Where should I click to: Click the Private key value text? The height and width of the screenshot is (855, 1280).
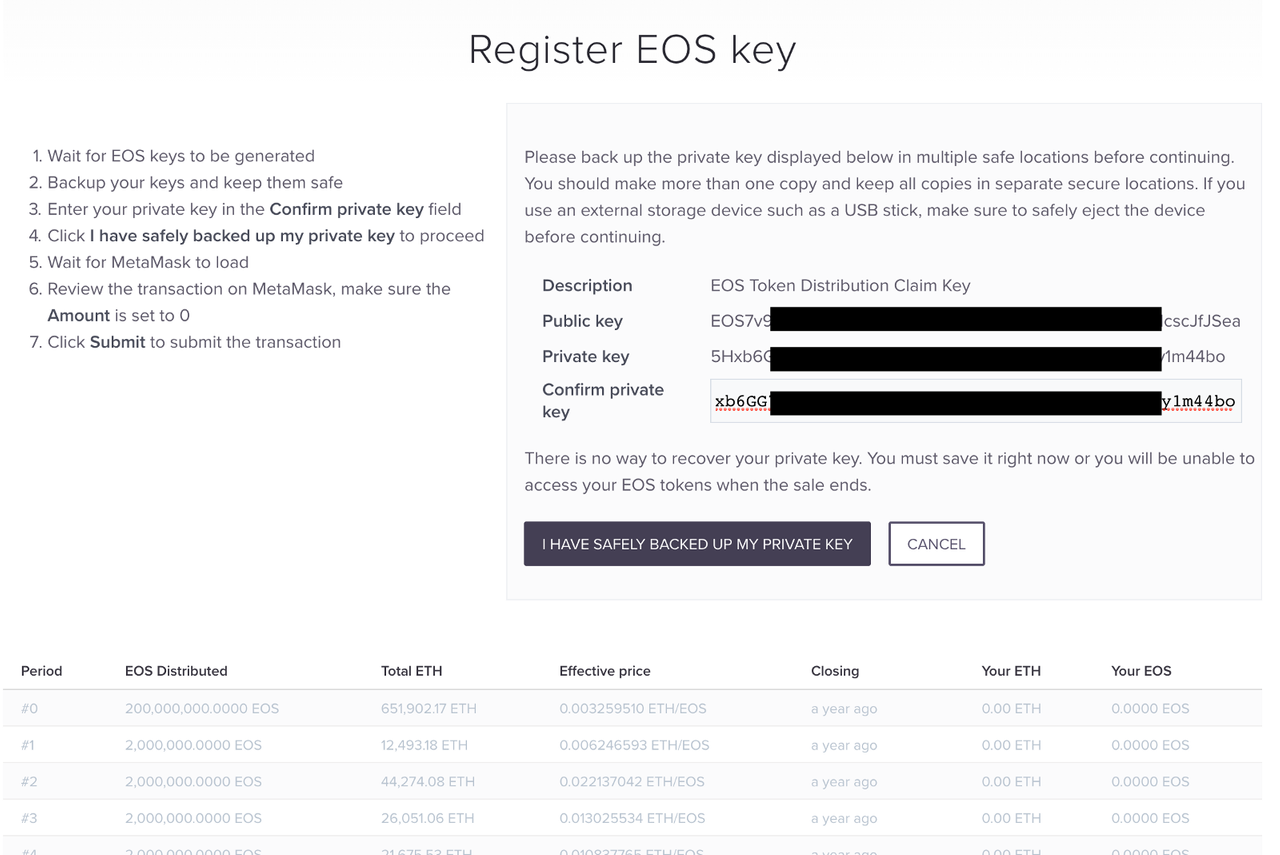tap(966, 357)
